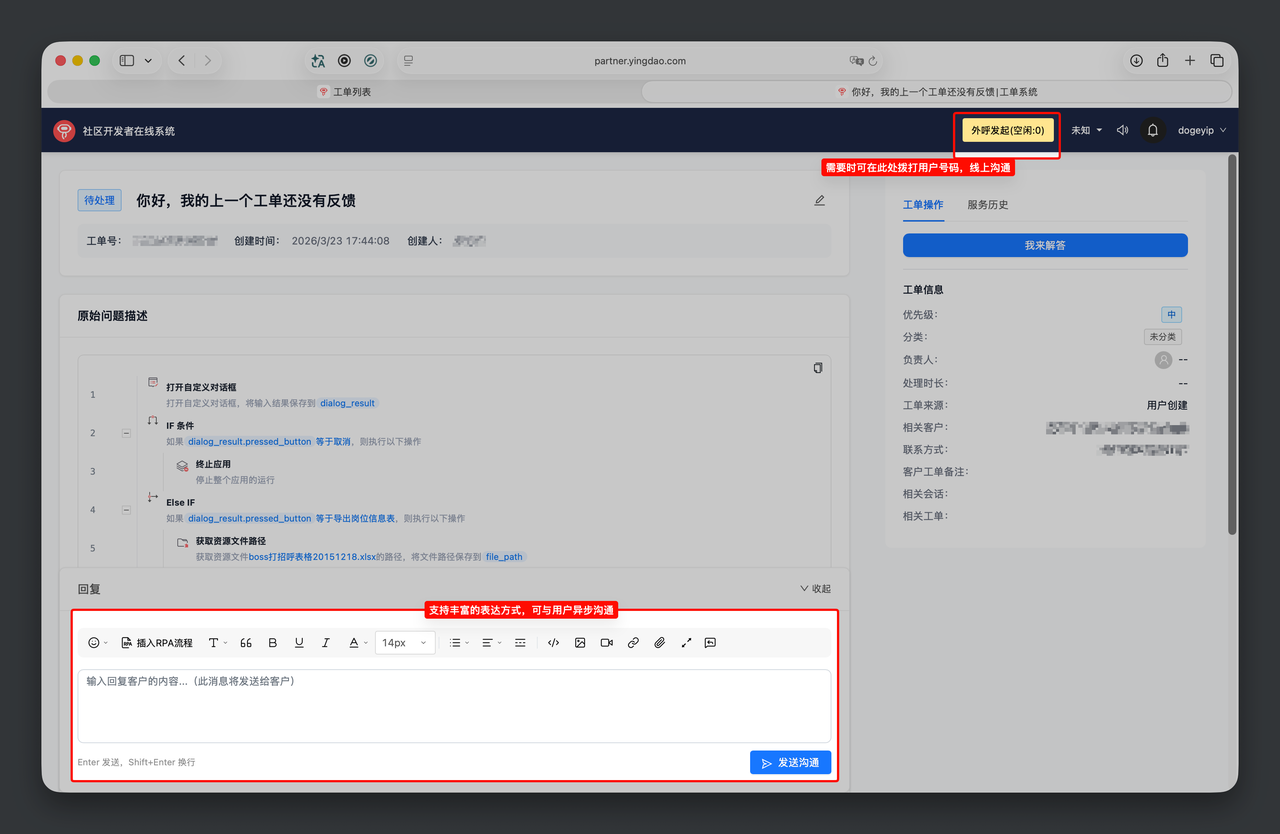Insert a hyperlink using the link icon
Screen dimensions: 1280x834
pos(633,643)
